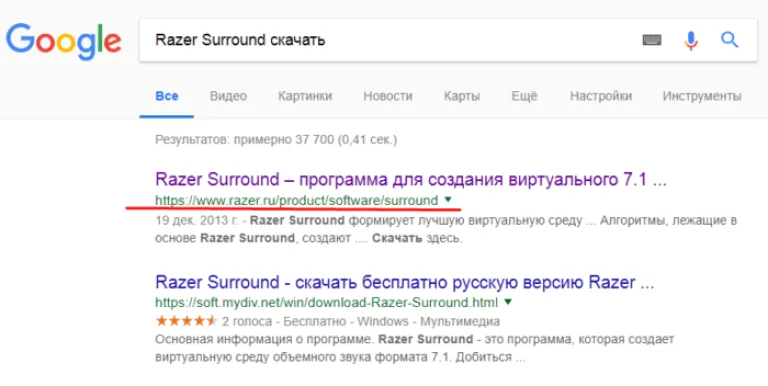This screenshot has width=768, height=386.
Task: Click the text 2 голоса
Action: [247, 322]
